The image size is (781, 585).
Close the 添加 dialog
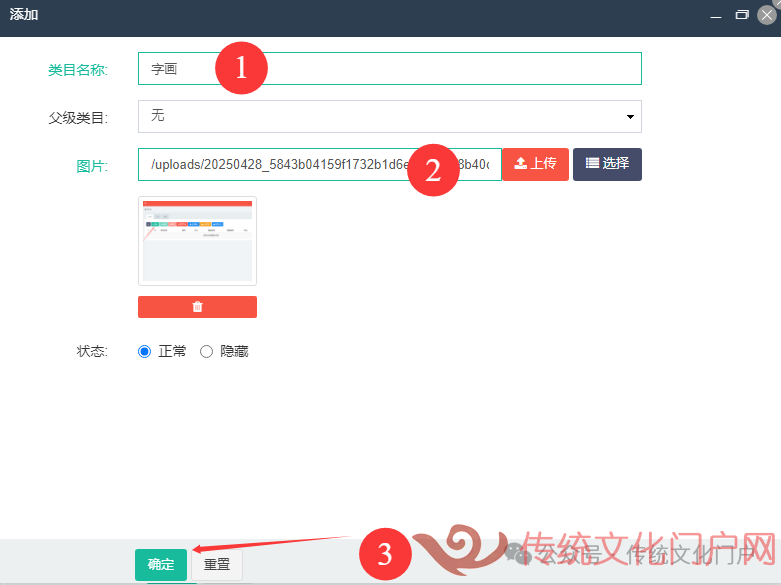[x=767, y=15]
